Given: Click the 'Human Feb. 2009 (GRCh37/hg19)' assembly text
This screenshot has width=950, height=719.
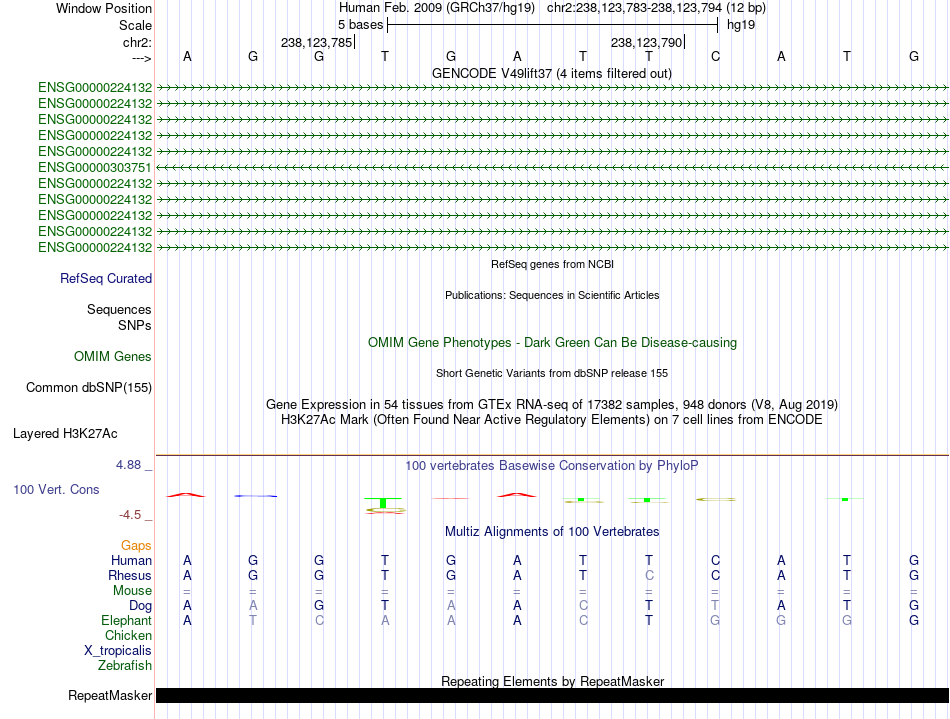Looking at the screenshot, I should click(437, 8).
